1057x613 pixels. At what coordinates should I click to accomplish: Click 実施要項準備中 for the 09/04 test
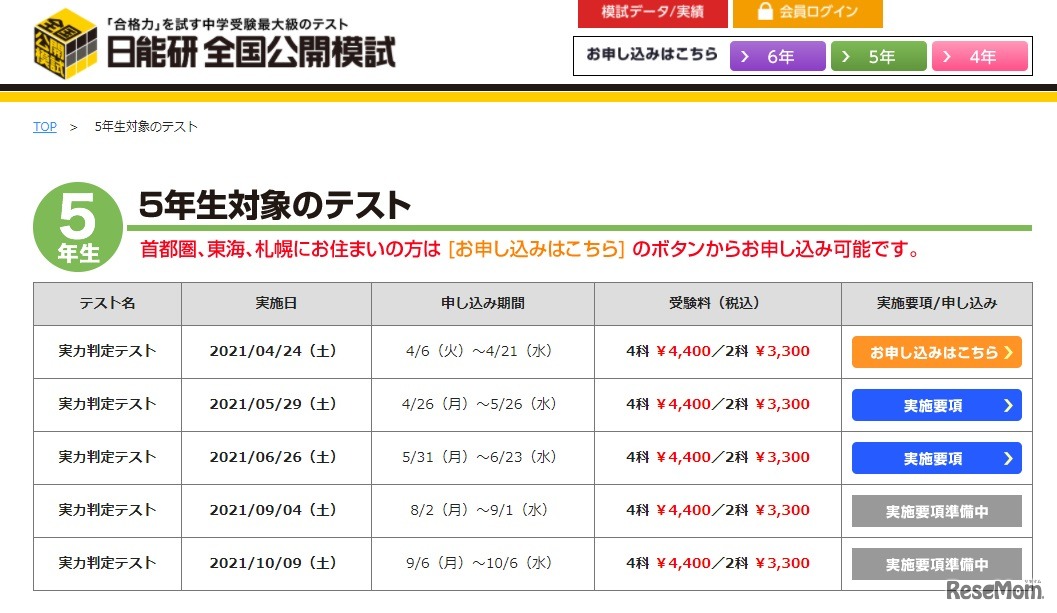936,510
